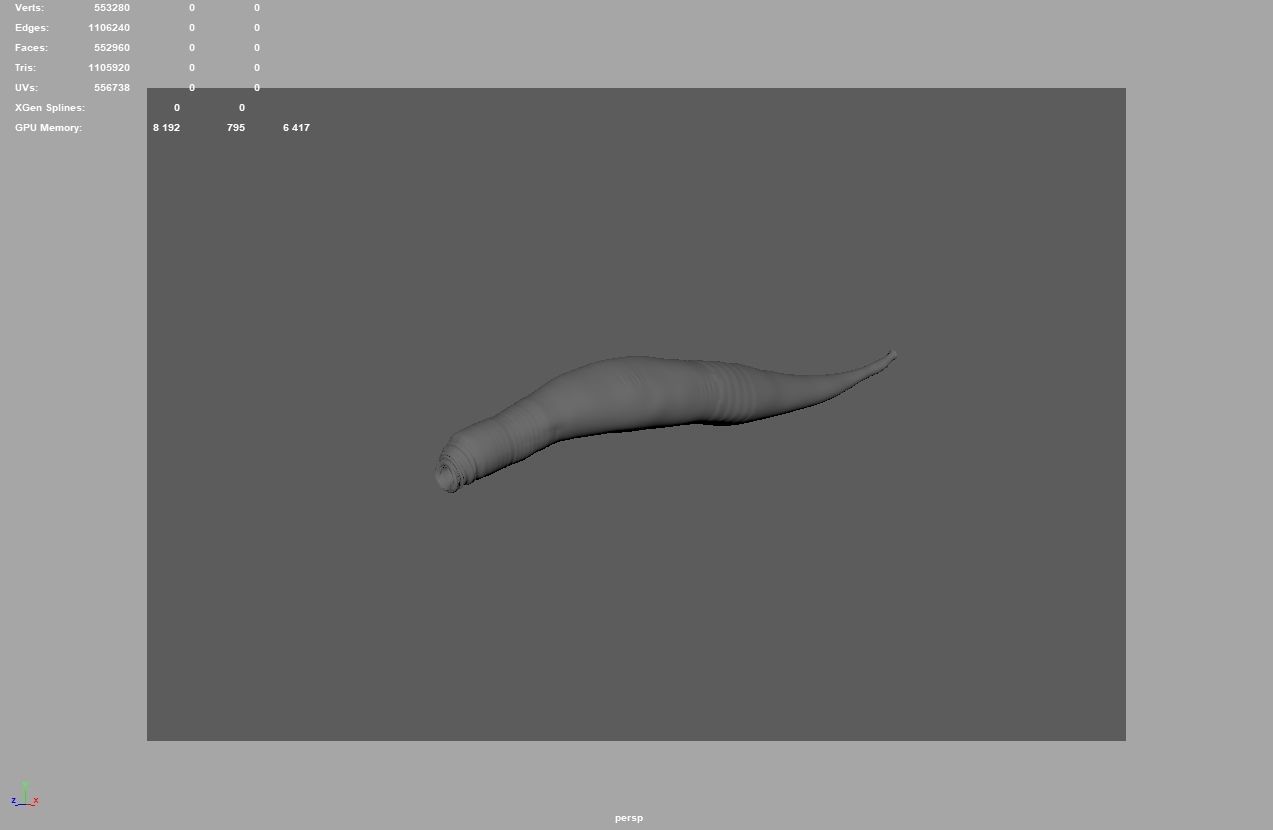Screen dimensions: 1273x830
Task: Click the vertex count 553280
Action: point(112,8)
